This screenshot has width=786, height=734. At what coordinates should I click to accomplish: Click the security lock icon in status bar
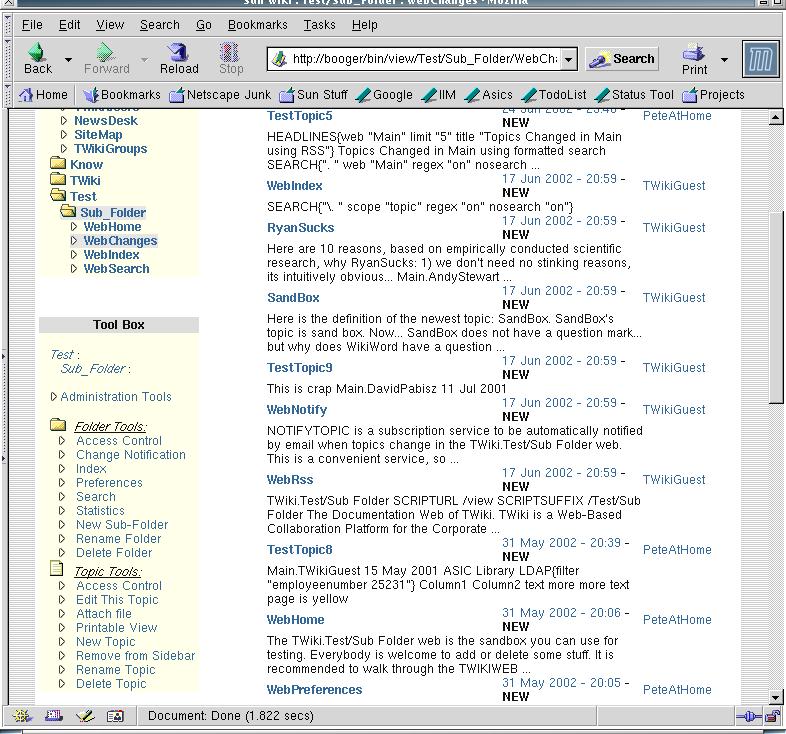point(772,716)
